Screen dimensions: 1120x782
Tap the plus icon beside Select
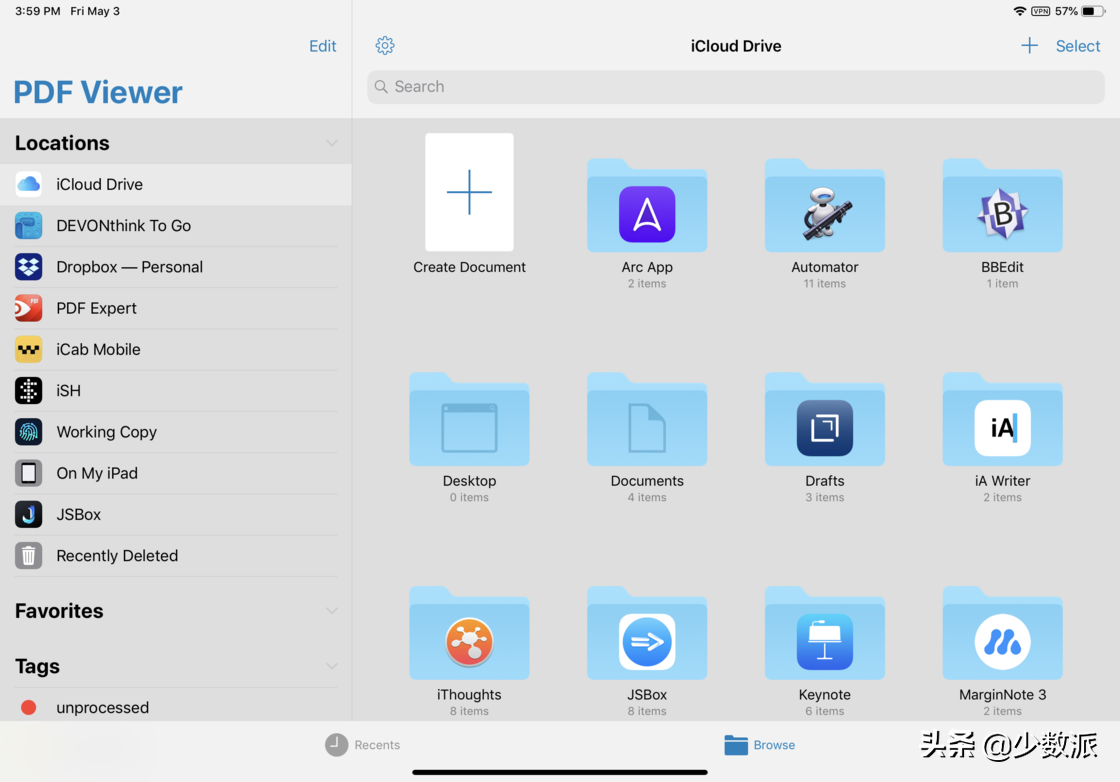pyautogui.click(x=1029, y=46)
